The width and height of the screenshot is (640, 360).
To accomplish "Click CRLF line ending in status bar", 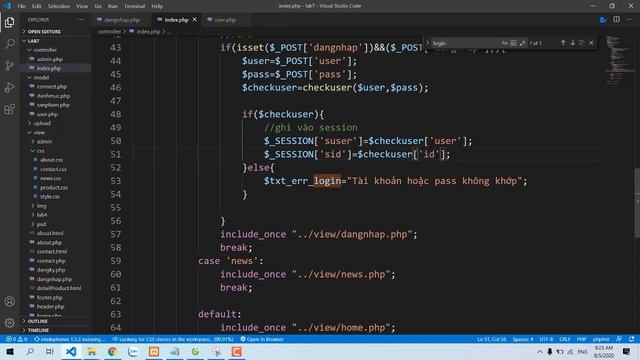I will click(x=564, y=339).
